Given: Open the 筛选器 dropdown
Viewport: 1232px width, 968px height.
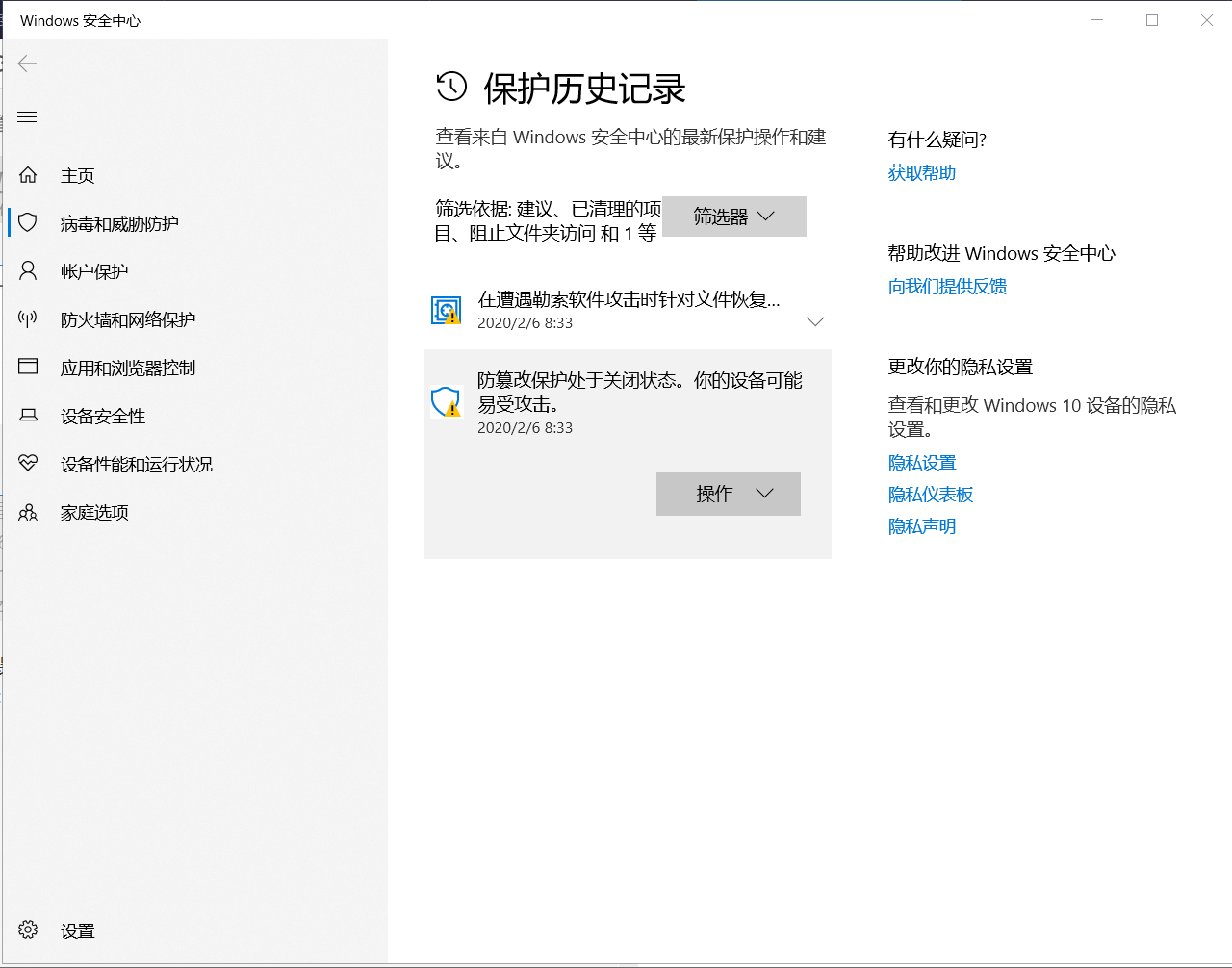Looking at the screenshot, I should (x=734, y=217).
